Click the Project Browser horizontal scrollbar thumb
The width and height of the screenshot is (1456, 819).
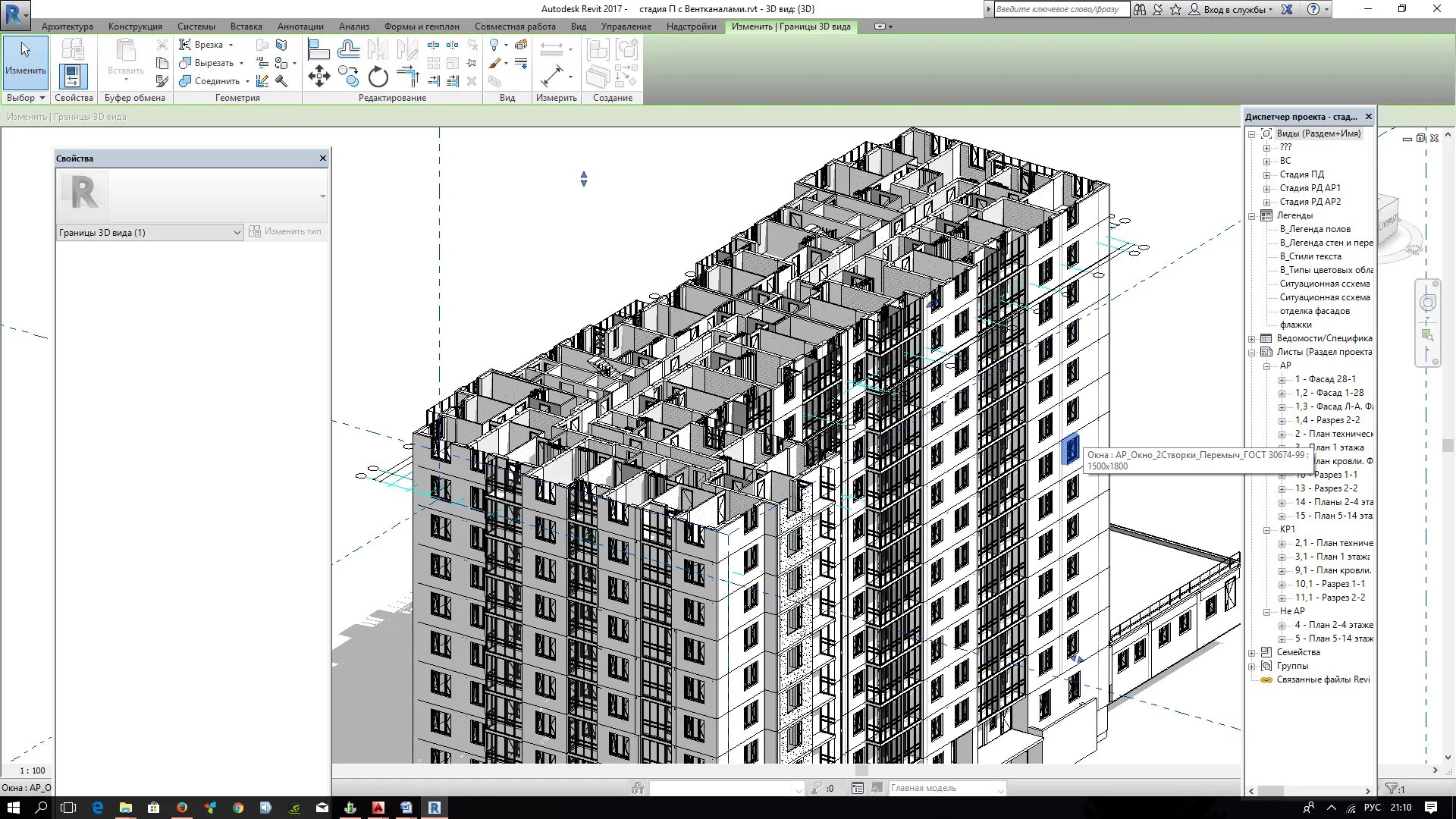tap(1271, 790)
